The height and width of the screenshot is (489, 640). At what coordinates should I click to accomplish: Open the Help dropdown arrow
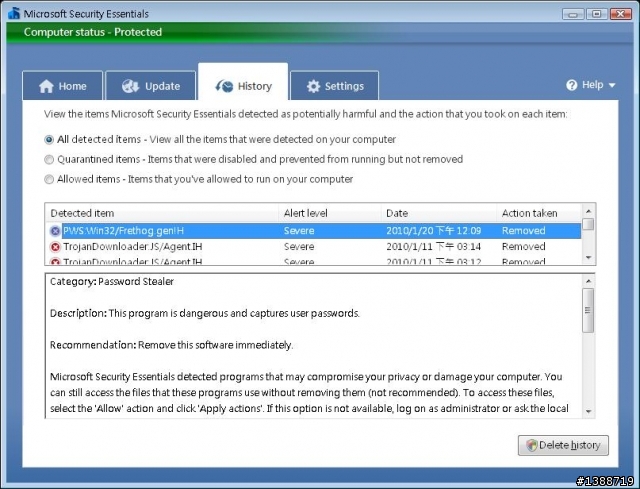tap(612, 85)
